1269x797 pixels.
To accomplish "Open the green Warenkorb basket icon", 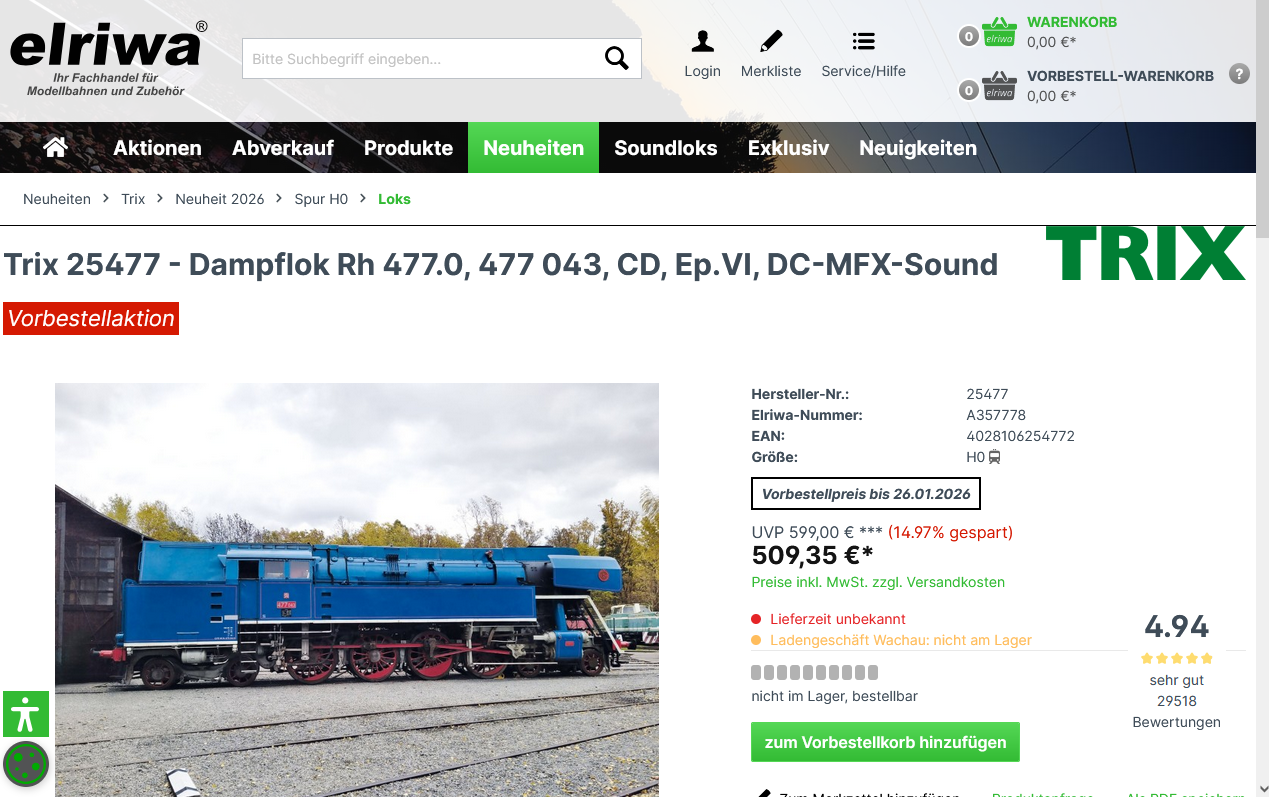I will pos(999,32).
